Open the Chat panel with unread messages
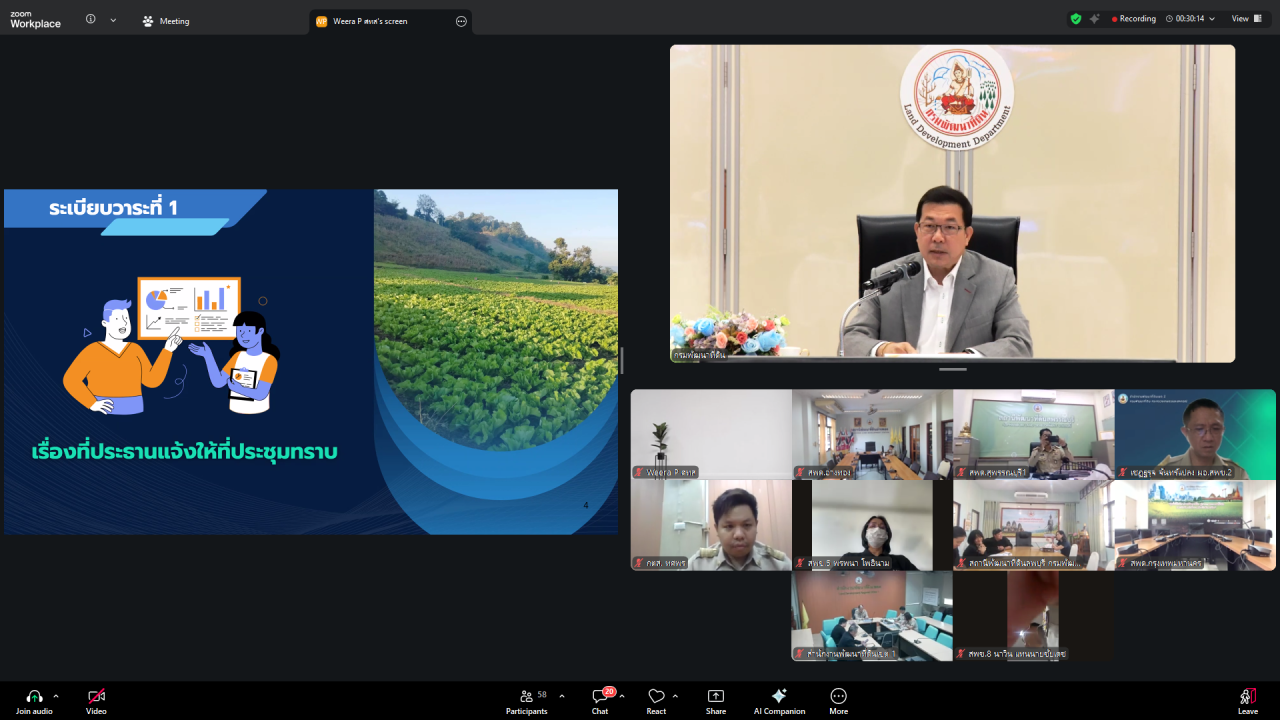1280x720 pixels. click(600, 696)
